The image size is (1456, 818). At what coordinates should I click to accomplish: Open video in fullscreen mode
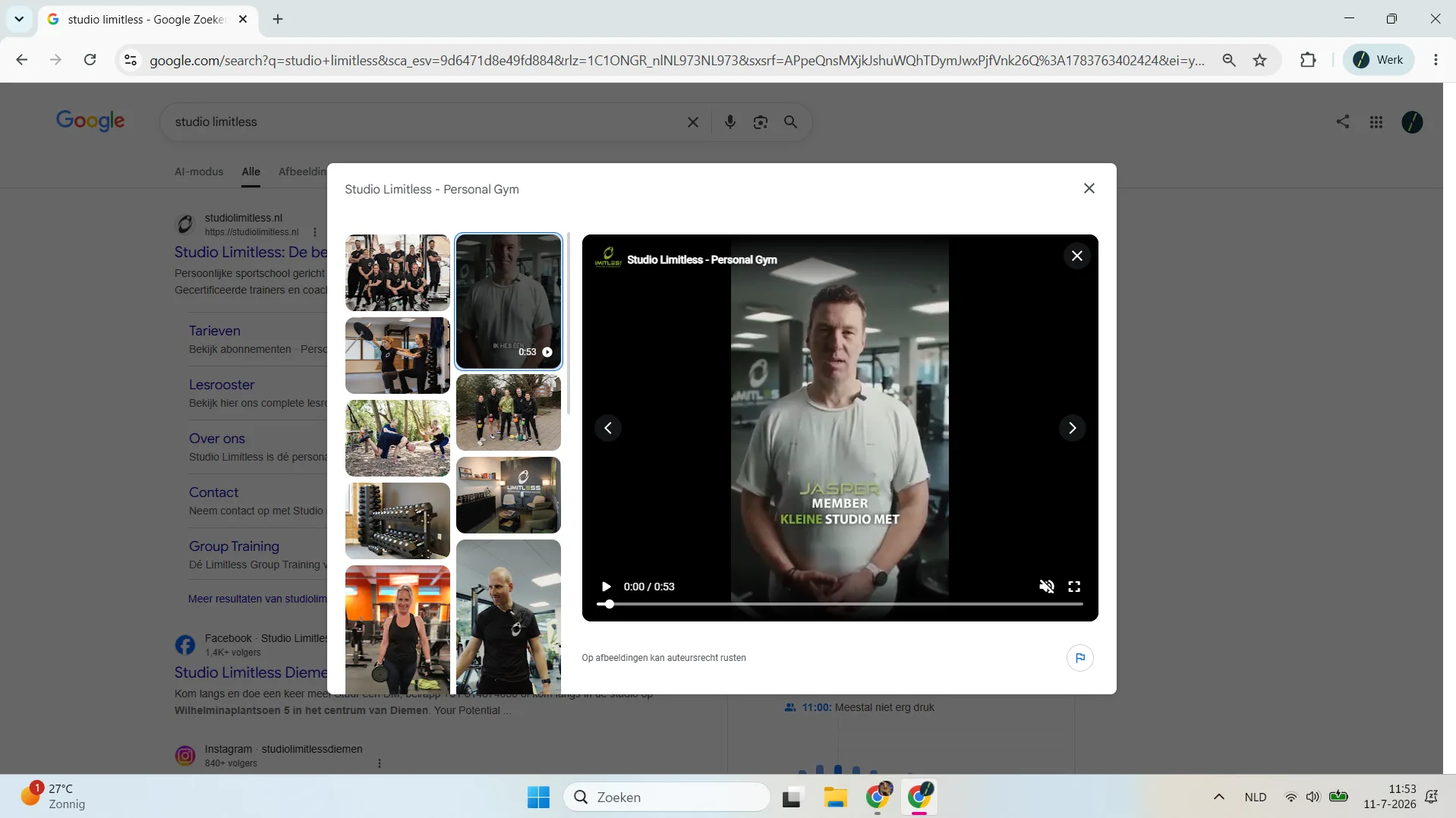click(x=1074, y=587)
